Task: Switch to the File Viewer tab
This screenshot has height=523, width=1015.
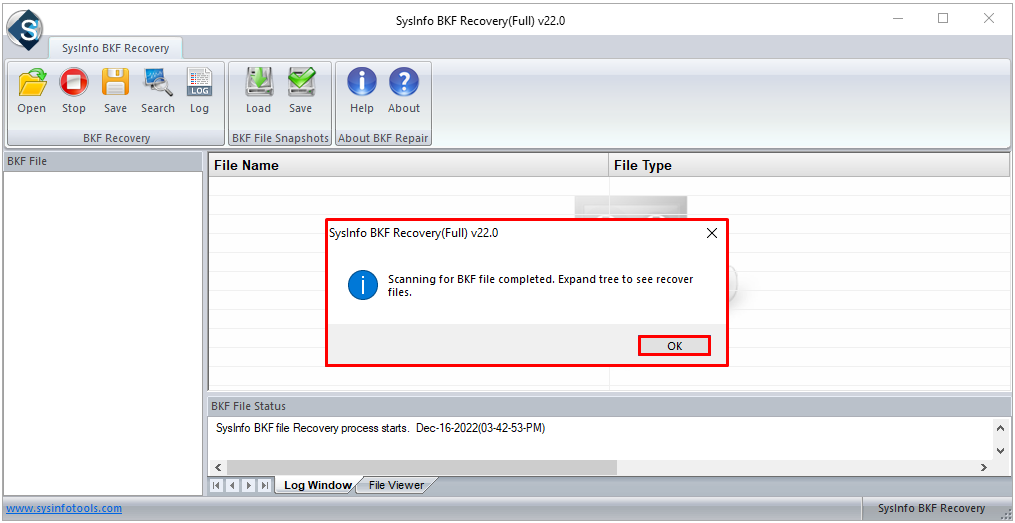Action: [396, 485]
